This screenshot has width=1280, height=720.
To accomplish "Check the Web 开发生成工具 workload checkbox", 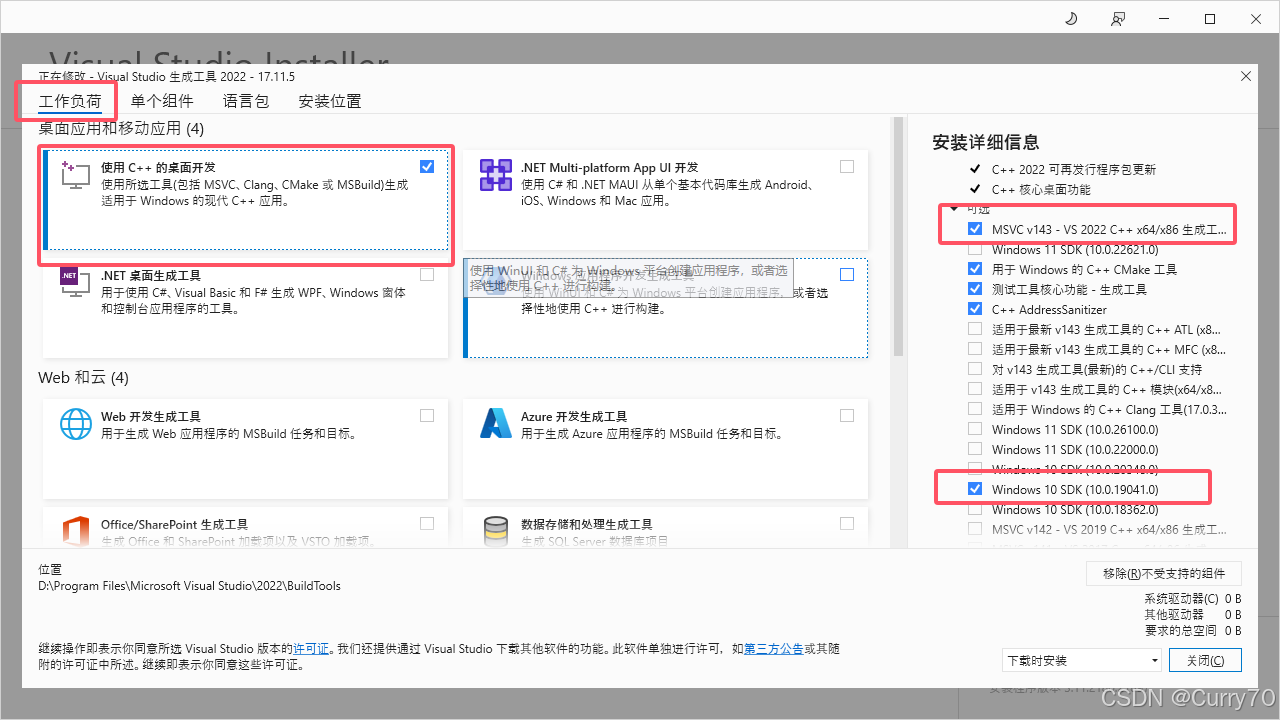I will pos(427,415).
